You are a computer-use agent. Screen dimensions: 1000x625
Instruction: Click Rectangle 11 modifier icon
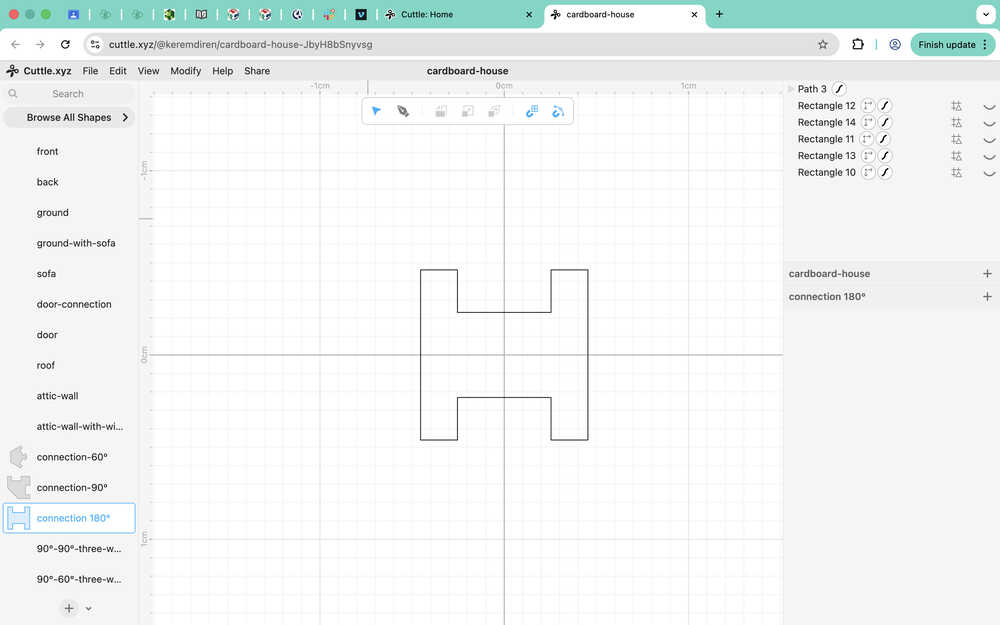[957, 139]
